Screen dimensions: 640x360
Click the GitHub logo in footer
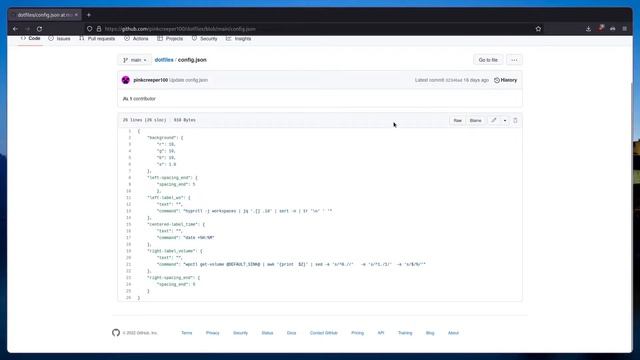116,333
